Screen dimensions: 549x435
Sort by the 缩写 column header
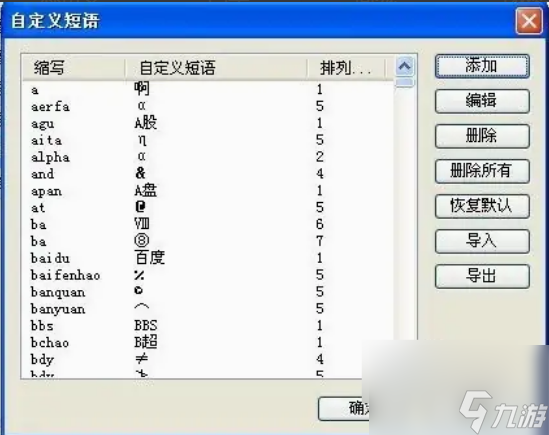coord(74,68)
